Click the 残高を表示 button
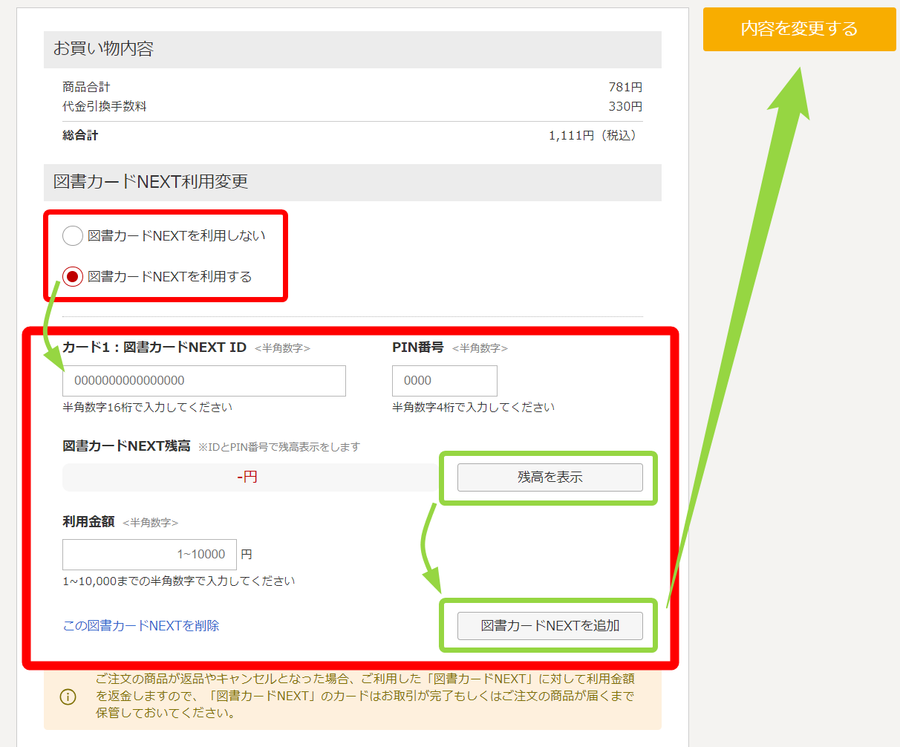Image resolution: width=900 pixels, height=747 pixels. pyautogui.click(x=550, y=477)
